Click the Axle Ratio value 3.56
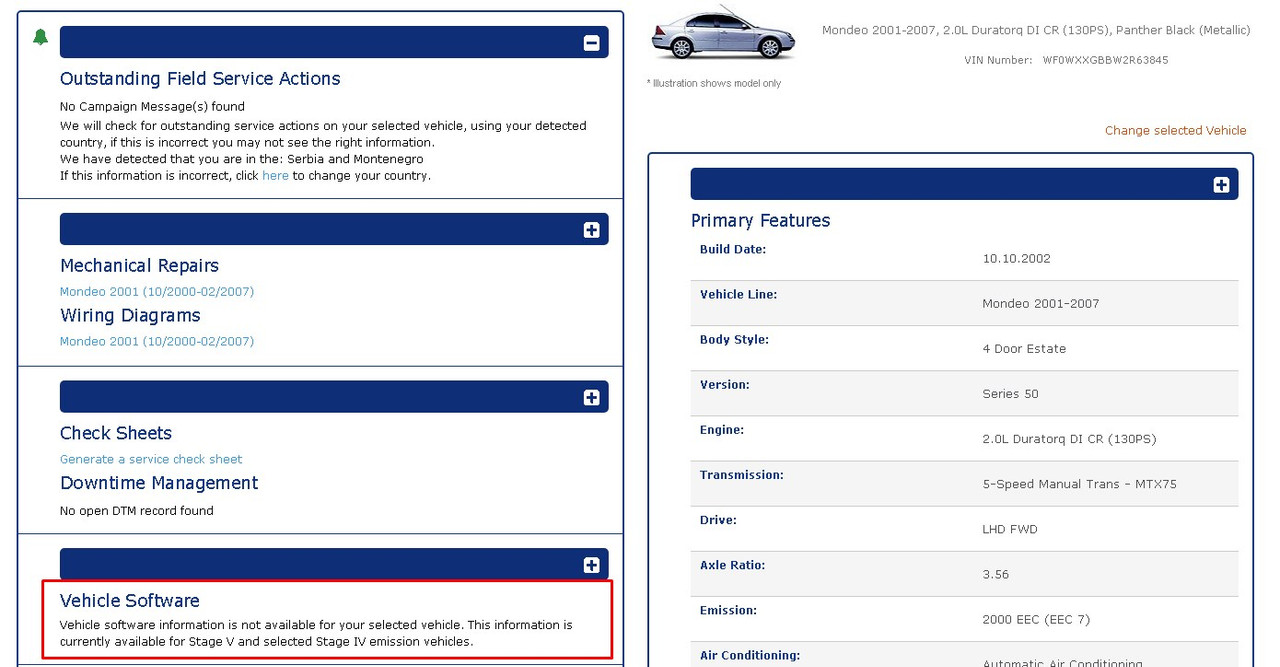 coord(995,574)
